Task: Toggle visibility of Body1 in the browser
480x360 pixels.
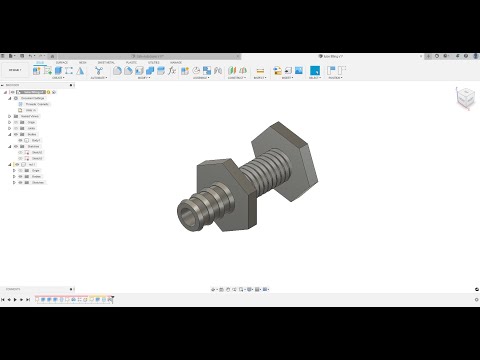Action: coord(21,140)
